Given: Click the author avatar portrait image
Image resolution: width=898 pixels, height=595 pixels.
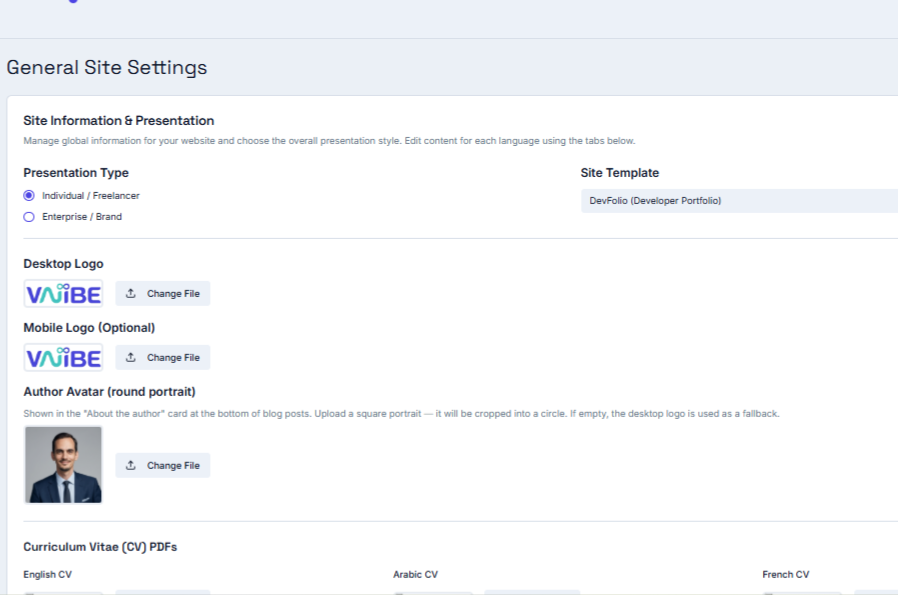Looking at the screenshot, I should click(x=64, y=465).
